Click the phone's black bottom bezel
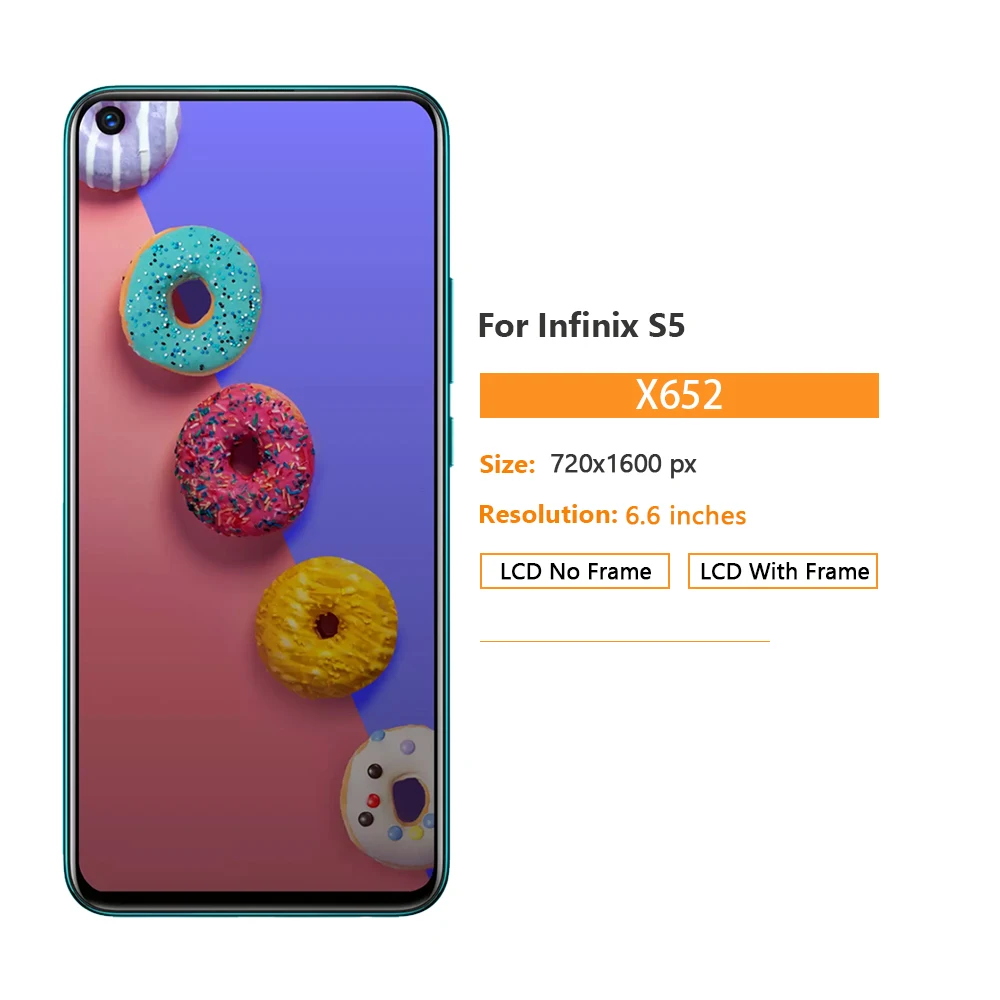The width and height of the screenshot is (1000, 1000). (255, 899)
